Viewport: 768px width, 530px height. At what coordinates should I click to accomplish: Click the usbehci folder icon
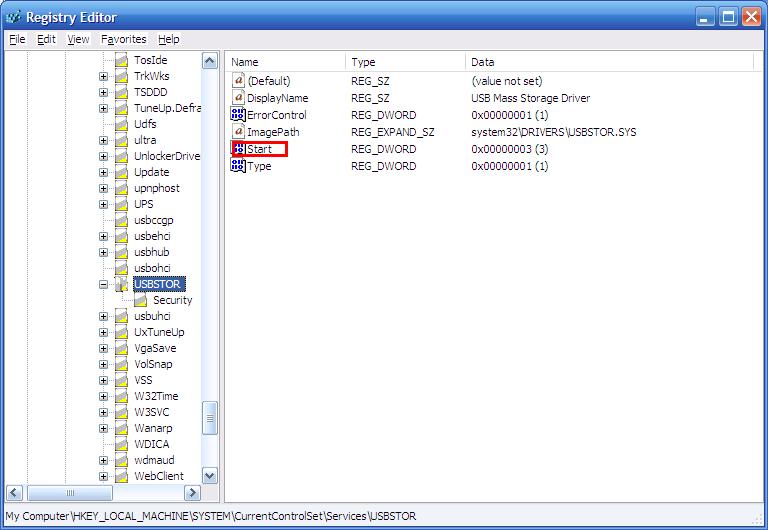pyautogui.click(x=121, y=237)
